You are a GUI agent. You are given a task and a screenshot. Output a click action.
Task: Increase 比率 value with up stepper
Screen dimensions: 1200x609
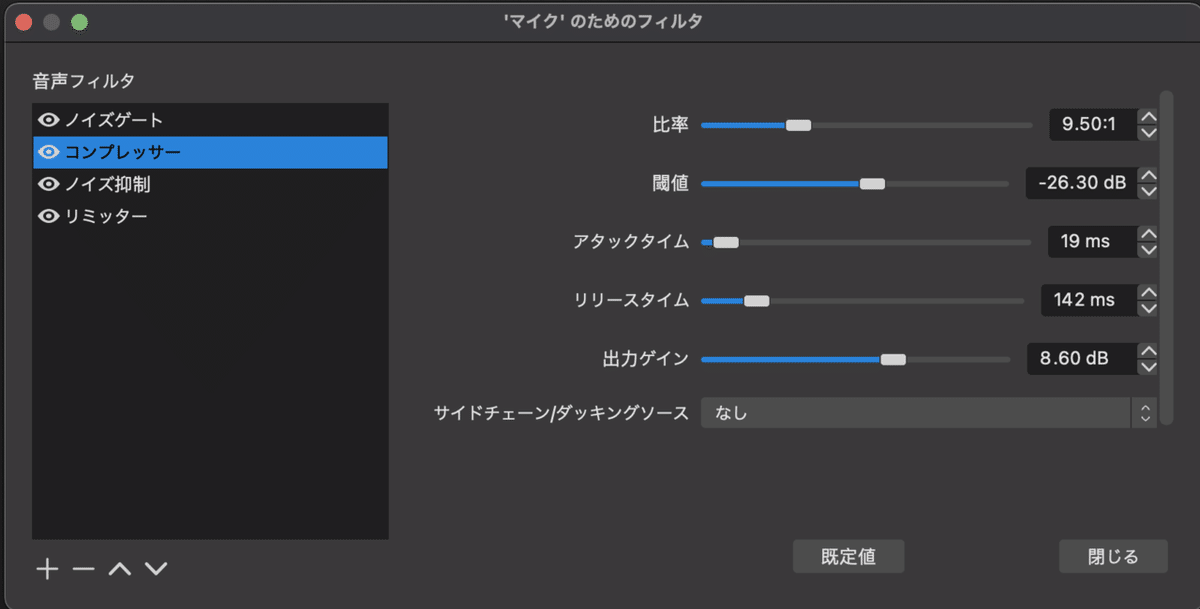click(1149, 118)
